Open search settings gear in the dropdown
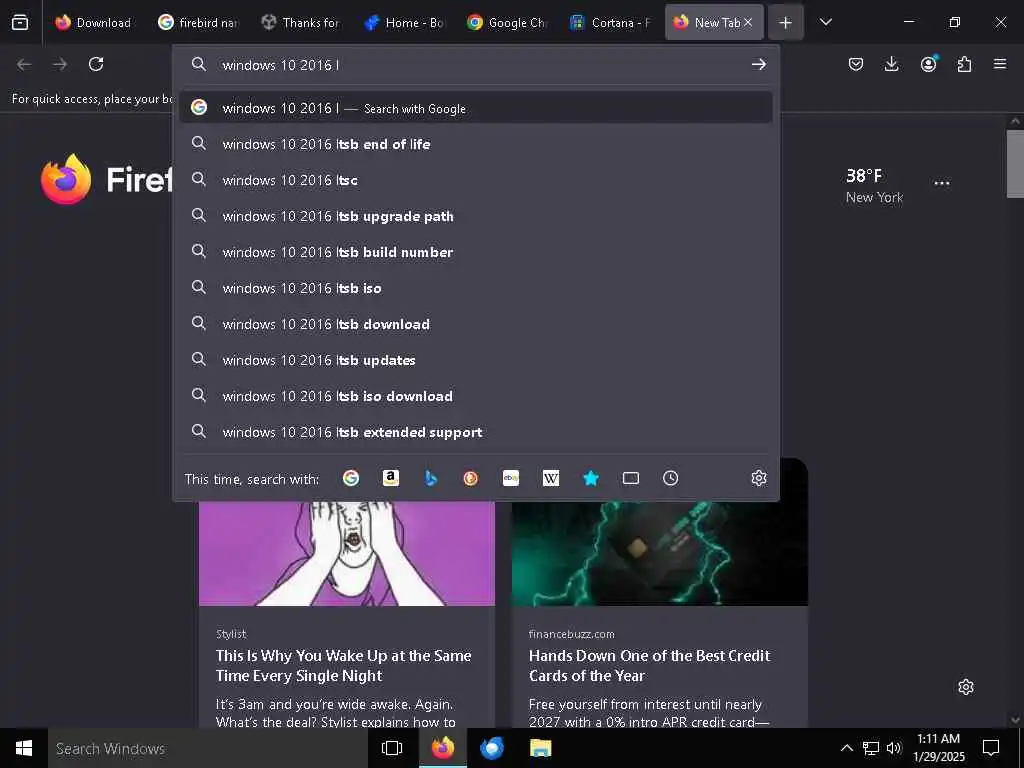The height and width of the screenshot is (768, 1024). pos(758,478)
